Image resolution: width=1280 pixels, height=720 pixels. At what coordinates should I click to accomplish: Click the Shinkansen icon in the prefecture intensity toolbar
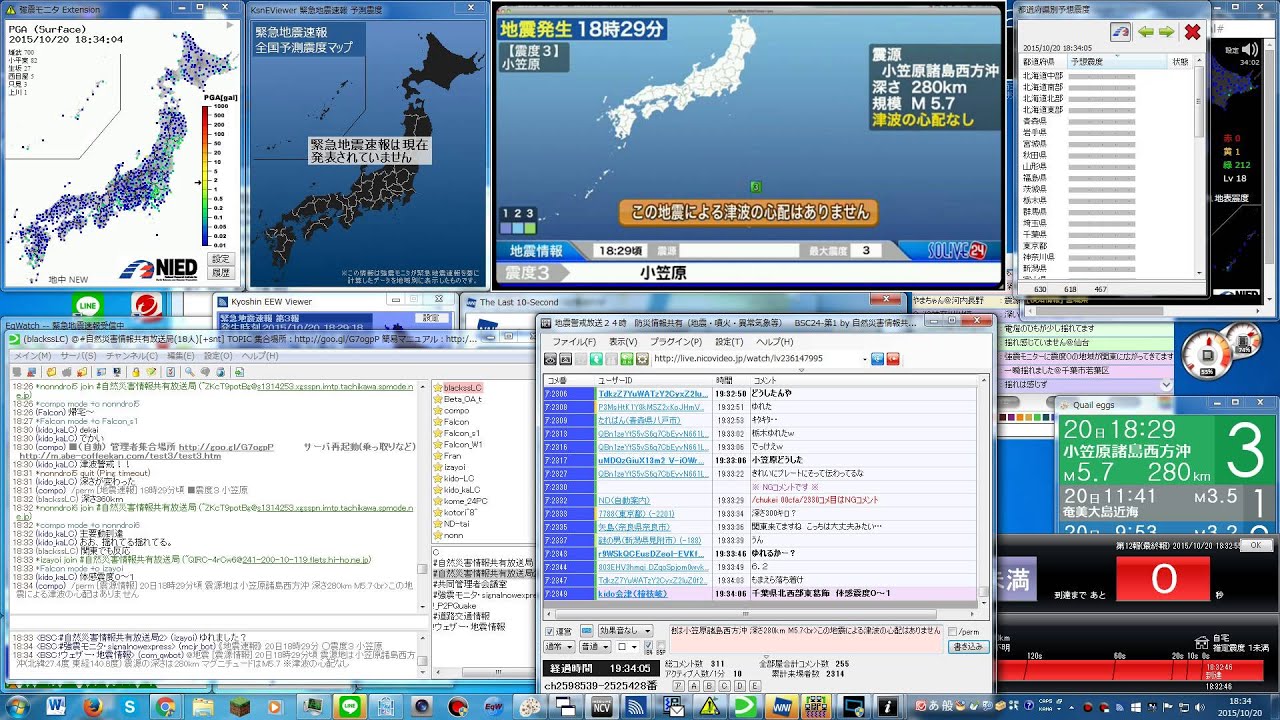(1122, 32)
